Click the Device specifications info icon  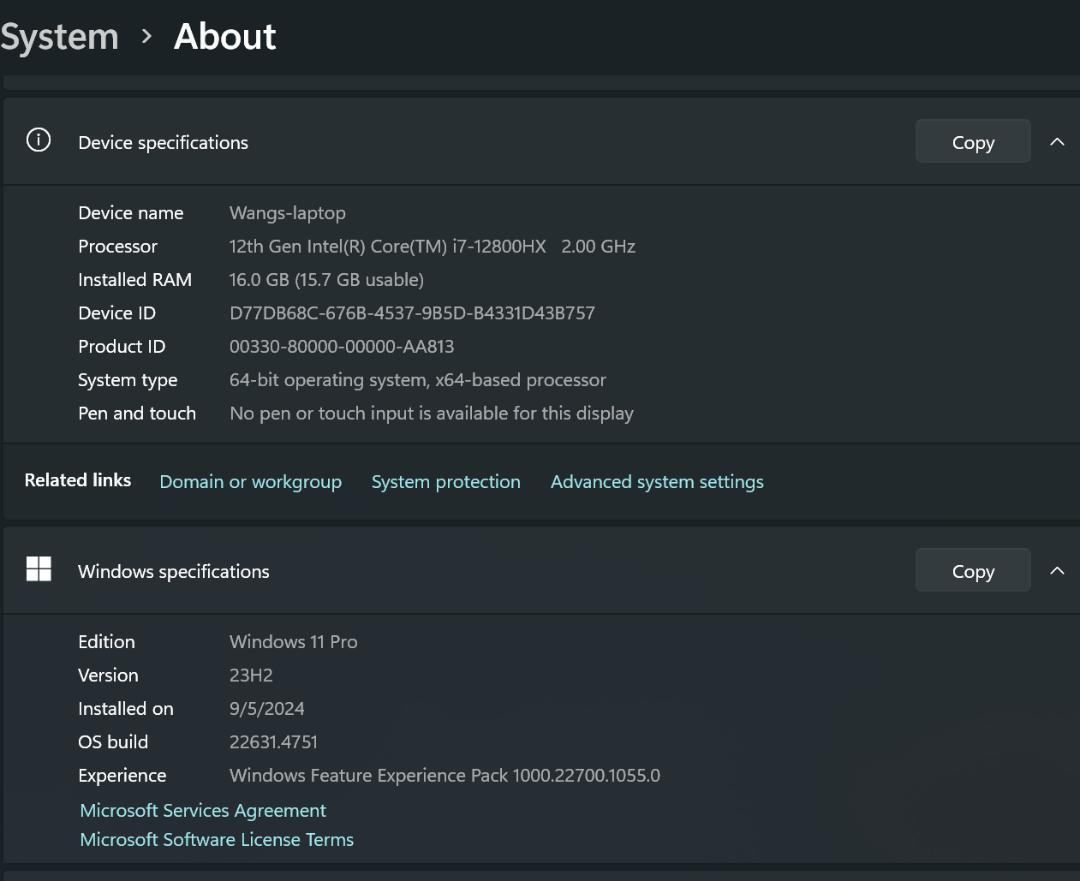pyautogui.click(x=39, y=140)
